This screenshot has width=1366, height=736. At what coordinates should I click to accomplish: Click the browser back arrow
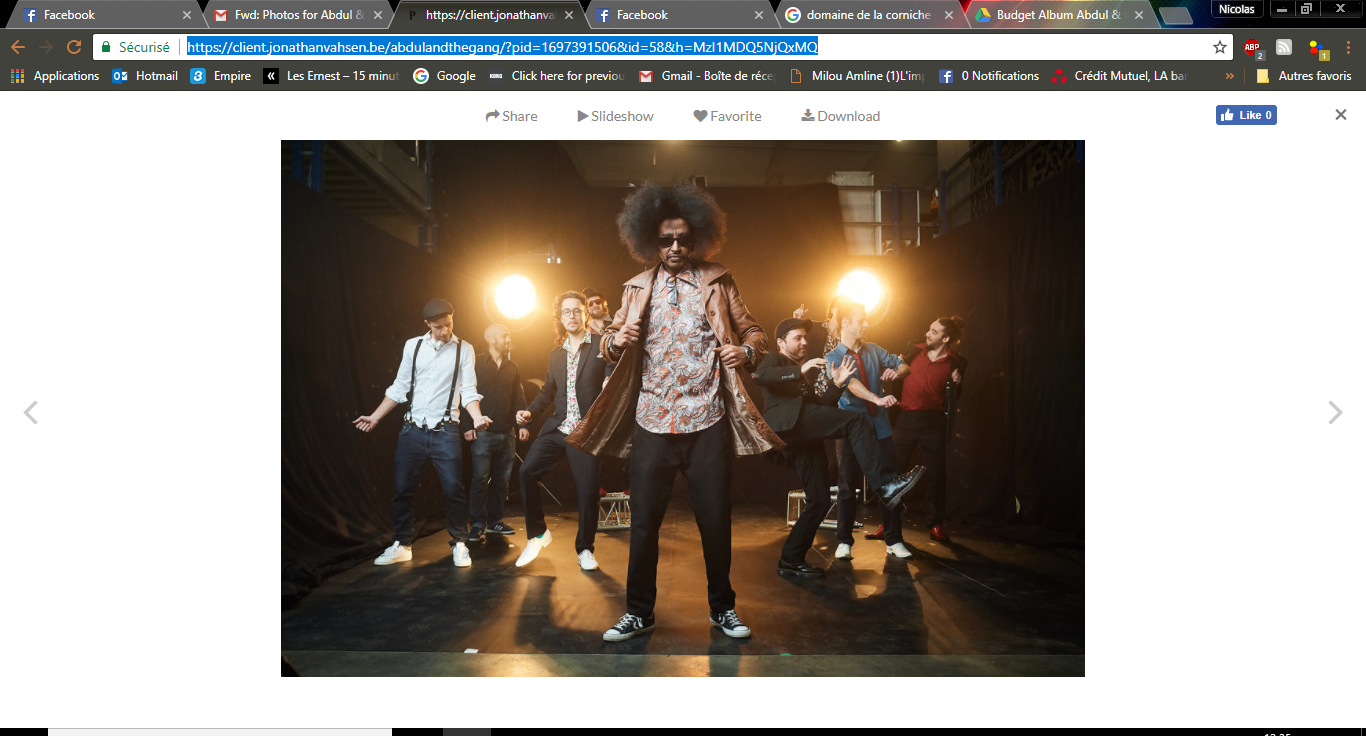[x=18, y=47]
